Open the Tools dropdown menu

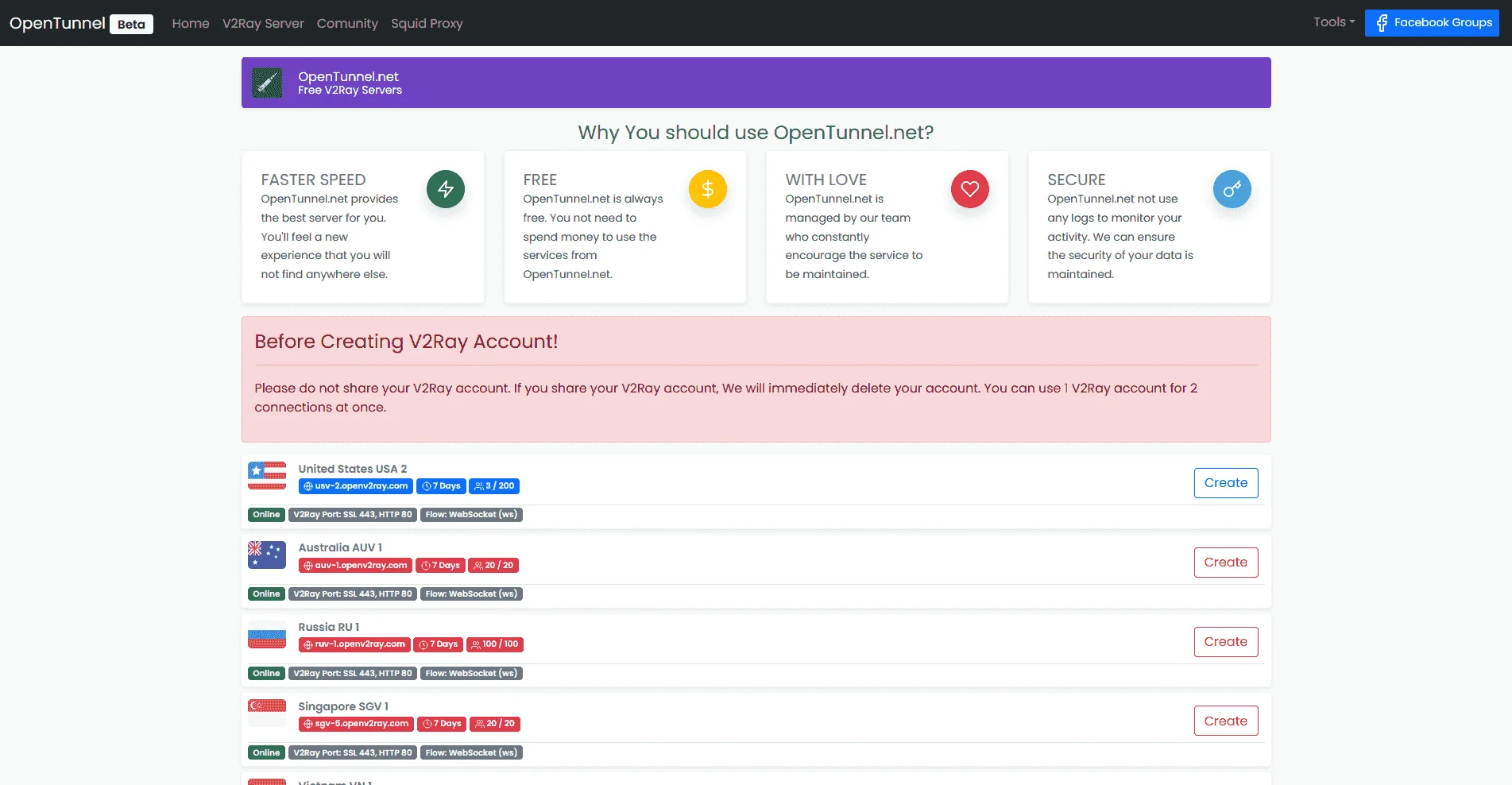click(1334, 22)
